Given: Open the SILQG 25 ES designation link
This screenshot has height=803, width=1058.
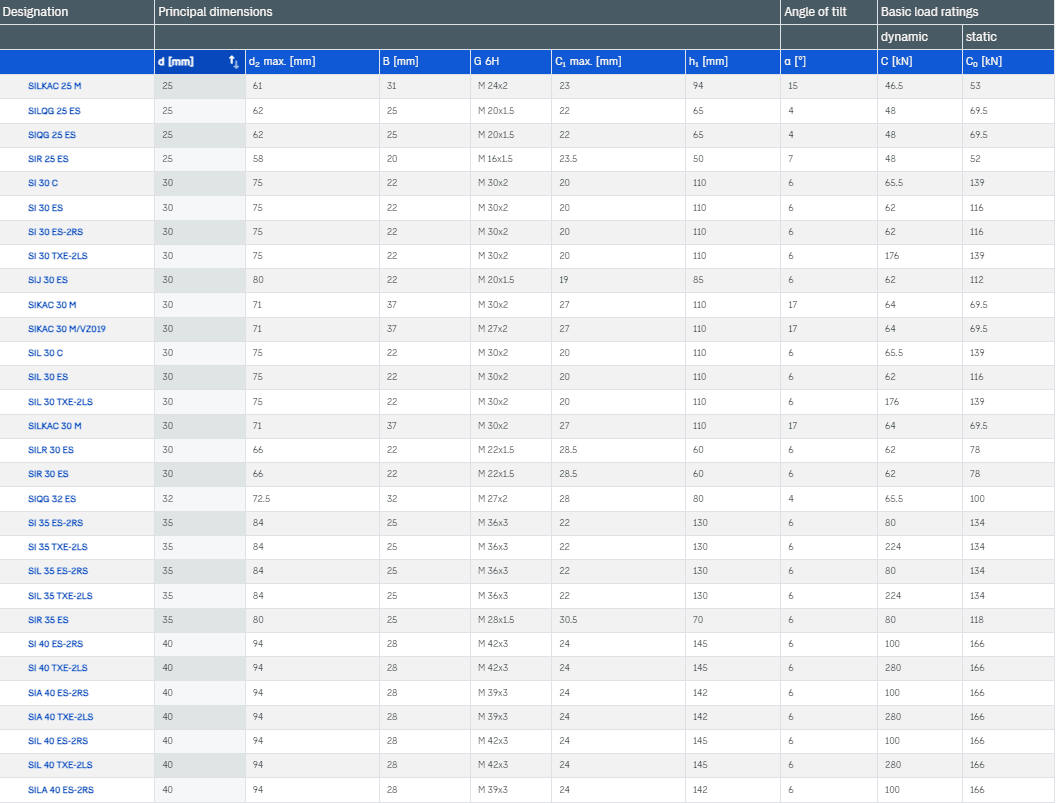Looking at the screenshot, I should click(55, 111).
